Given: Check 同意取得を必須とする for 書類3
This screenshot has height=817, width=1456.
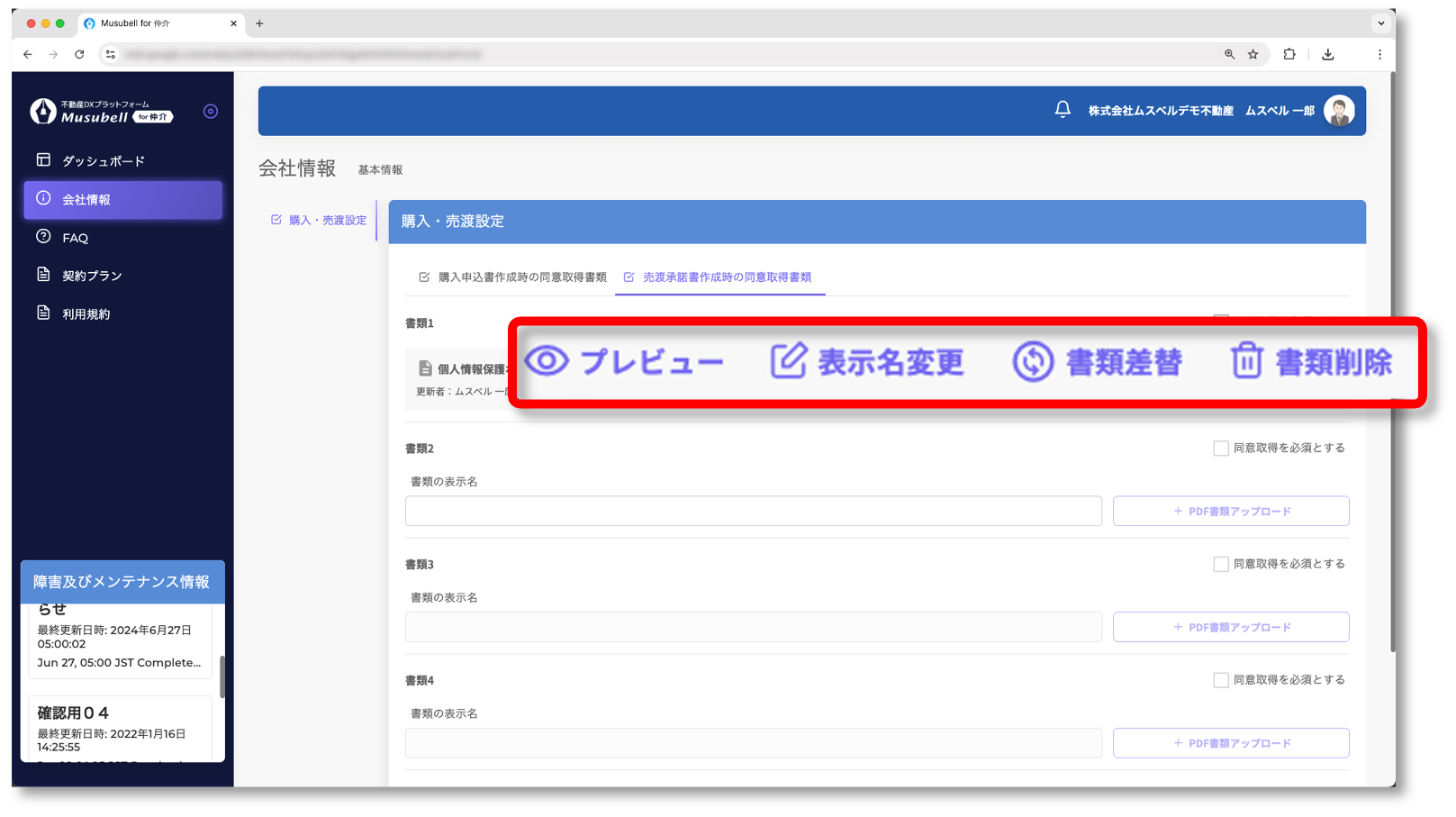Looking at the screenshot, I should pyautogui.click(x=1221, y=565).
